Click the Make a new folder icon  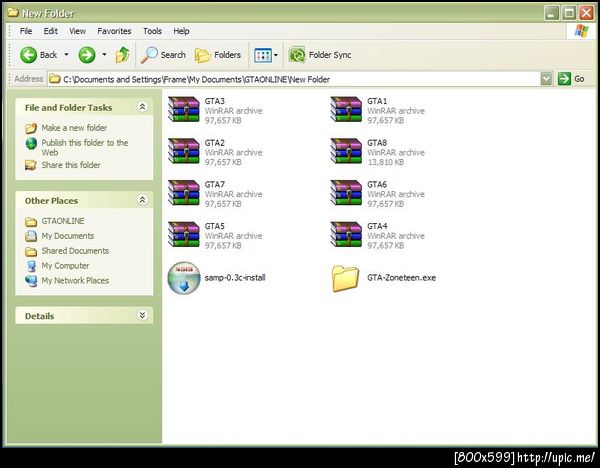pos(31,128)
